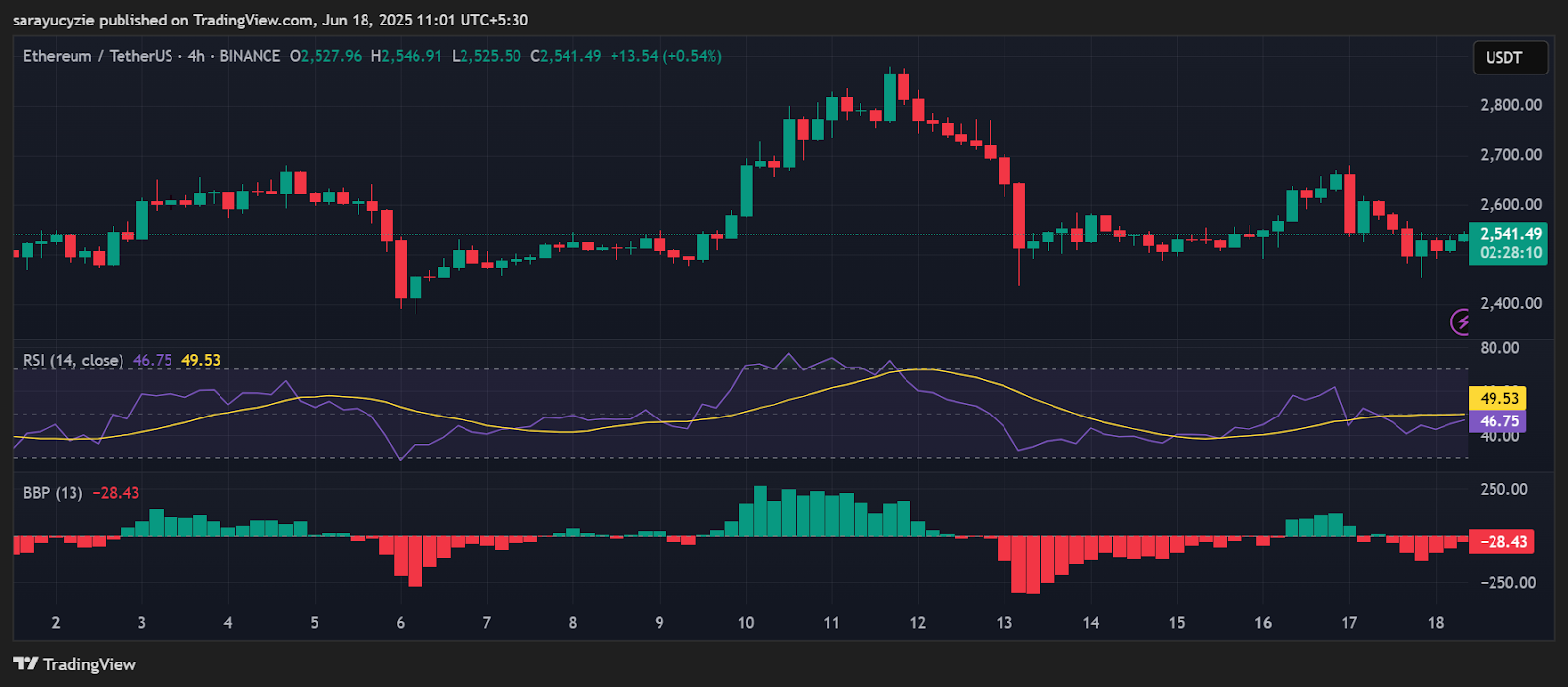Click the red -28.43 BBP value tag

pyautogui.click(x=1502, y=542)
